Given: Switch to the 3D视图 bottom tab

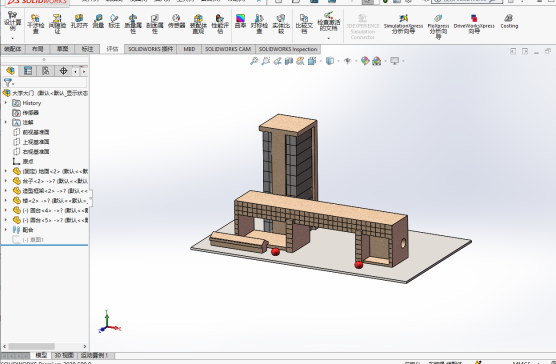Looking at the screenshot, I should [x=64, y=355].
